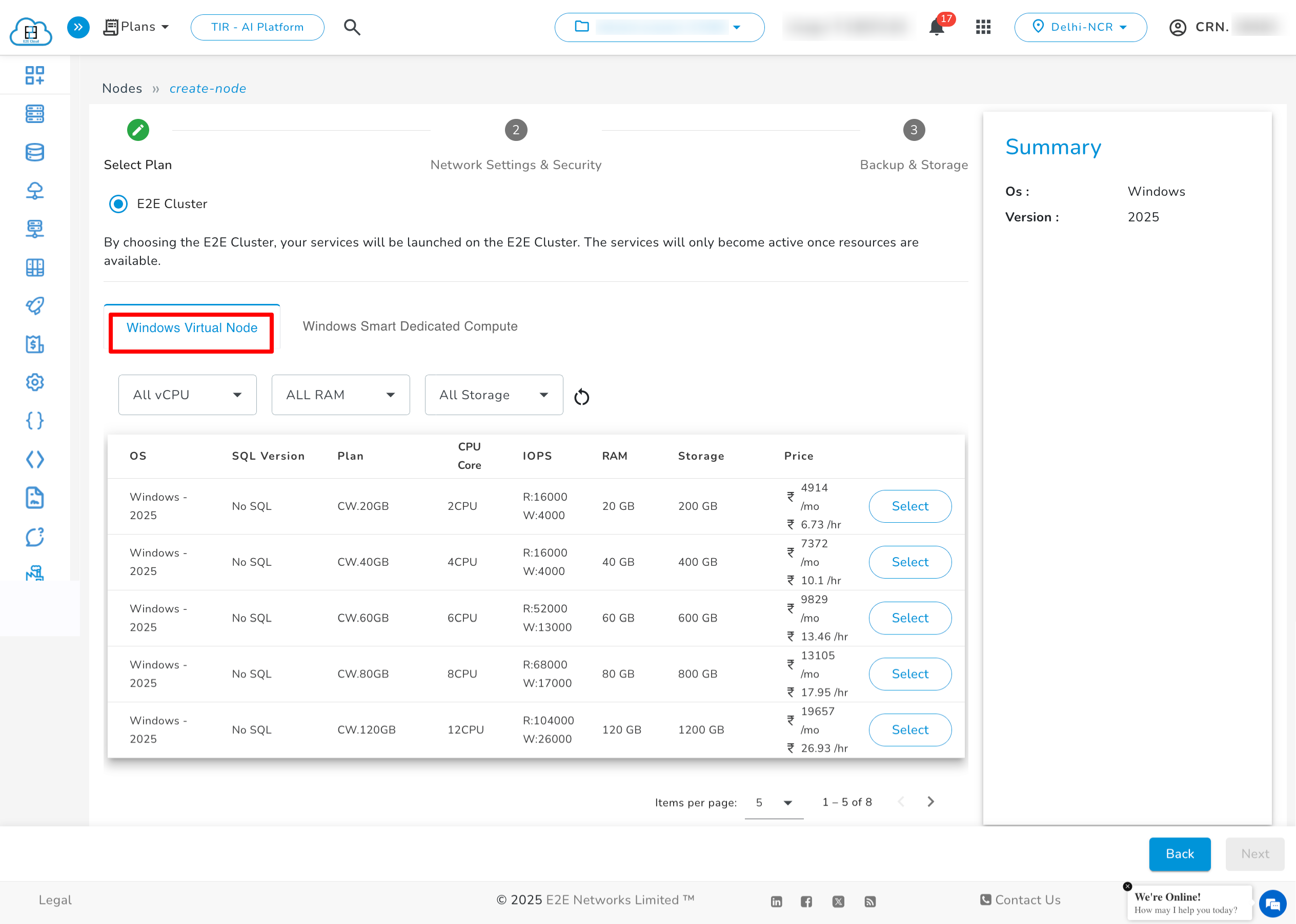The image size is (1296, 924).
Task: Click the R:52000 W:13000 IOPS cell
Action: coord(547,618)
